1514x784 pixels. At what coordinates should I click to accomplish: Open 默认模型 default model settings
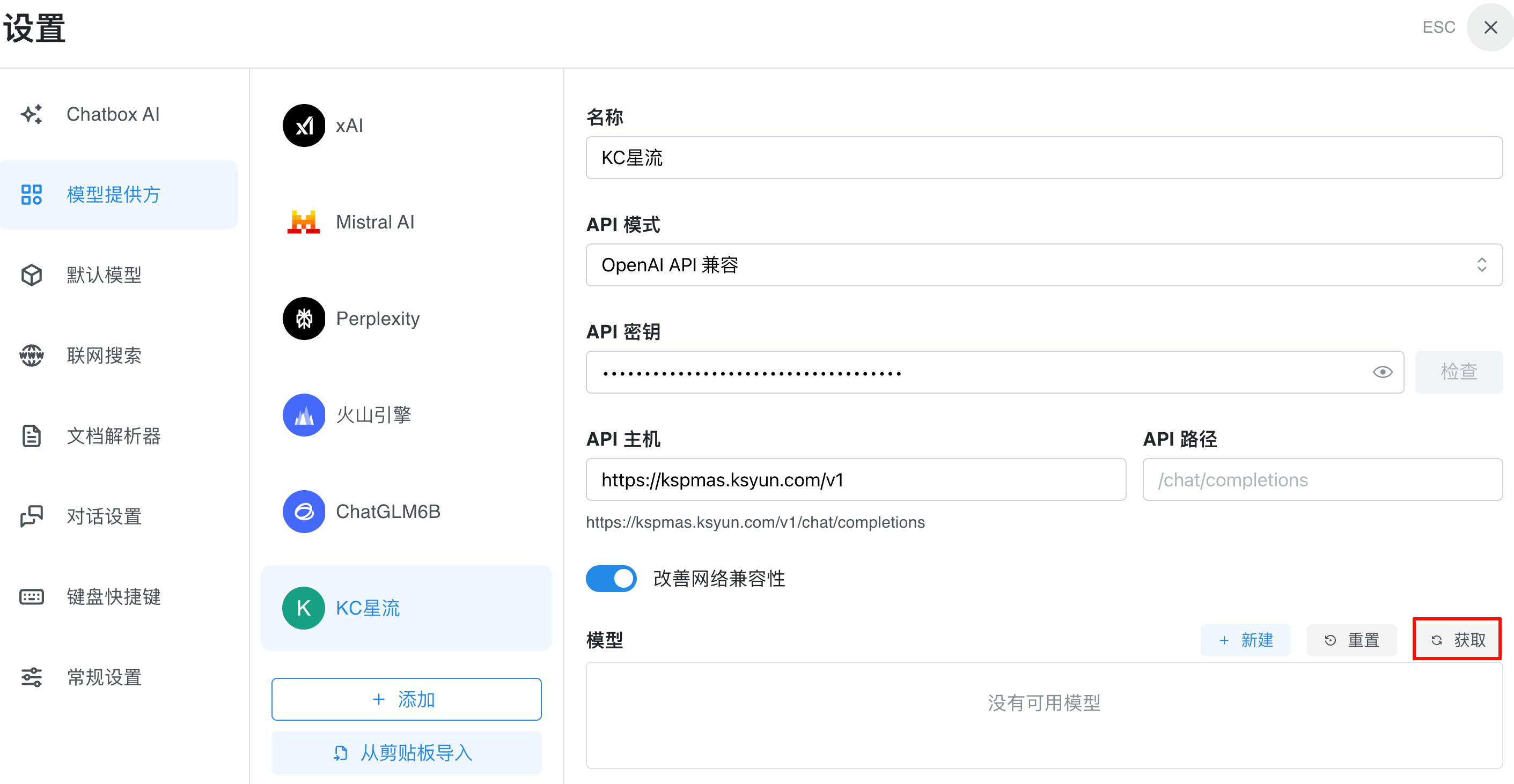tap(104, 275)
